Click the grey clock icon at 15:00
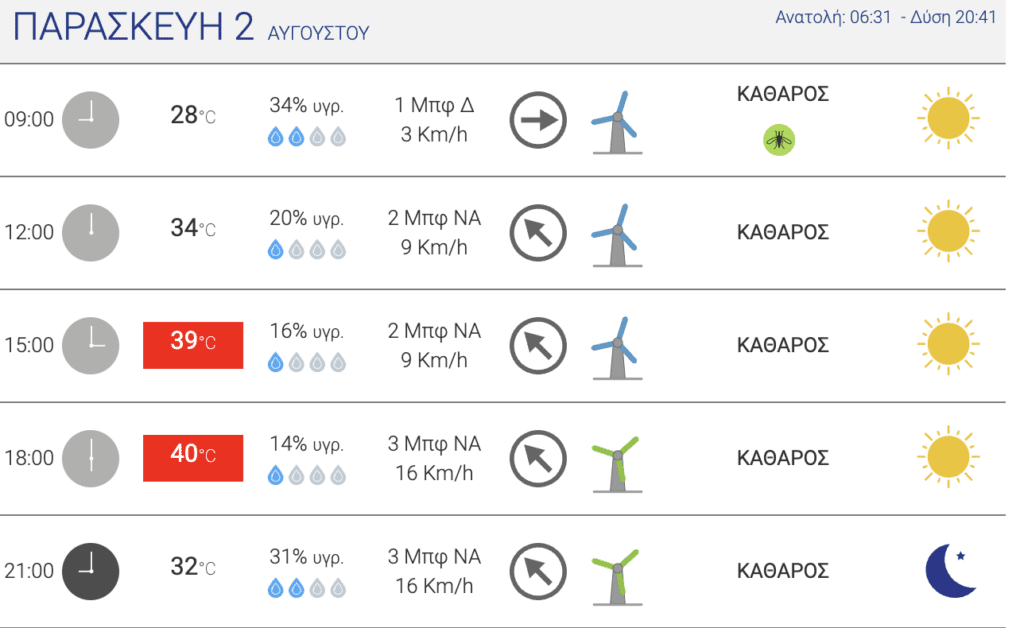1024x628 pixels. [91, 345]
